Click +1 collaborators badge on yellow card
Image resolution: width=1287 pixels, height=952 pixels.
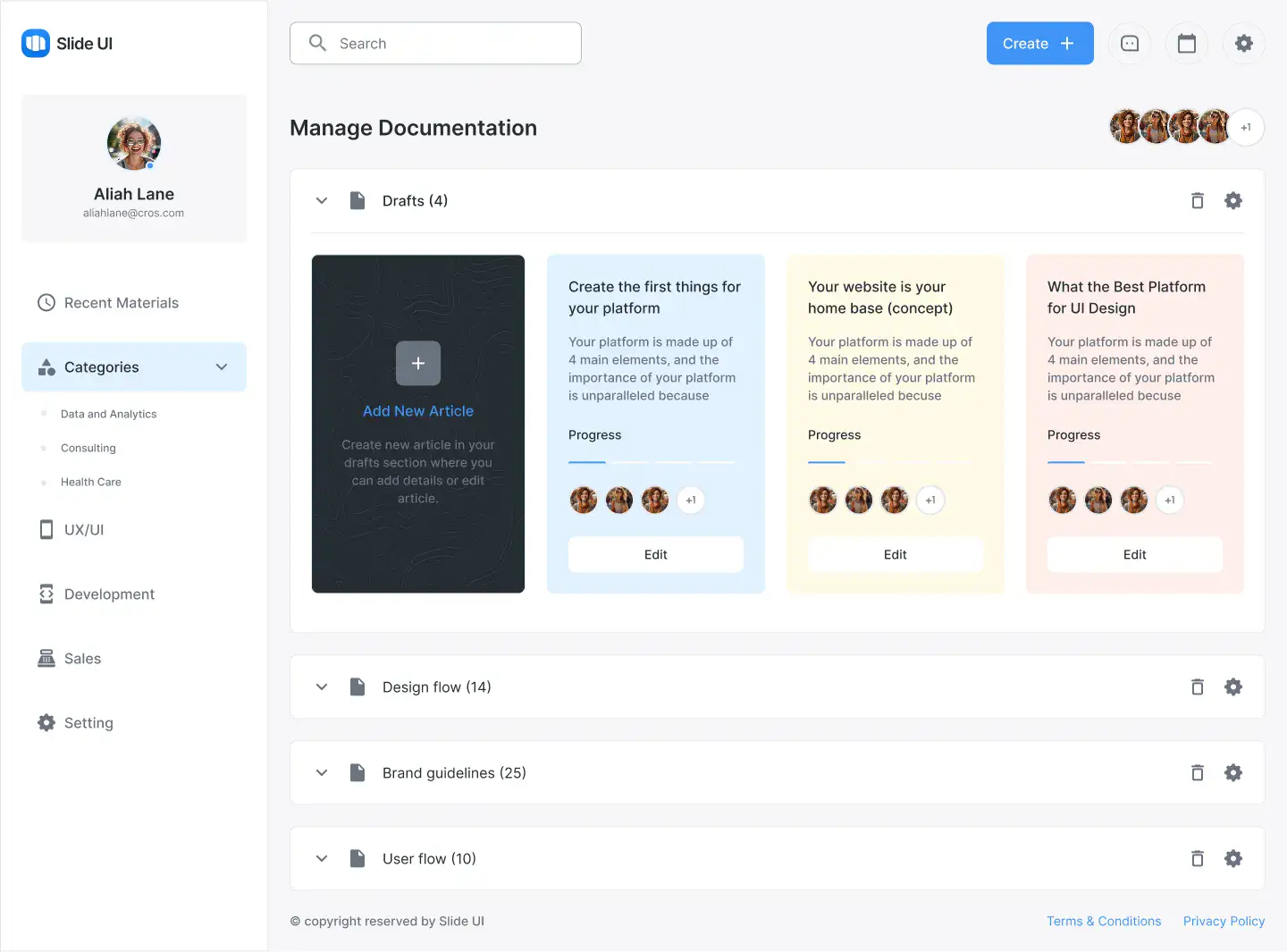click(930, 500)
